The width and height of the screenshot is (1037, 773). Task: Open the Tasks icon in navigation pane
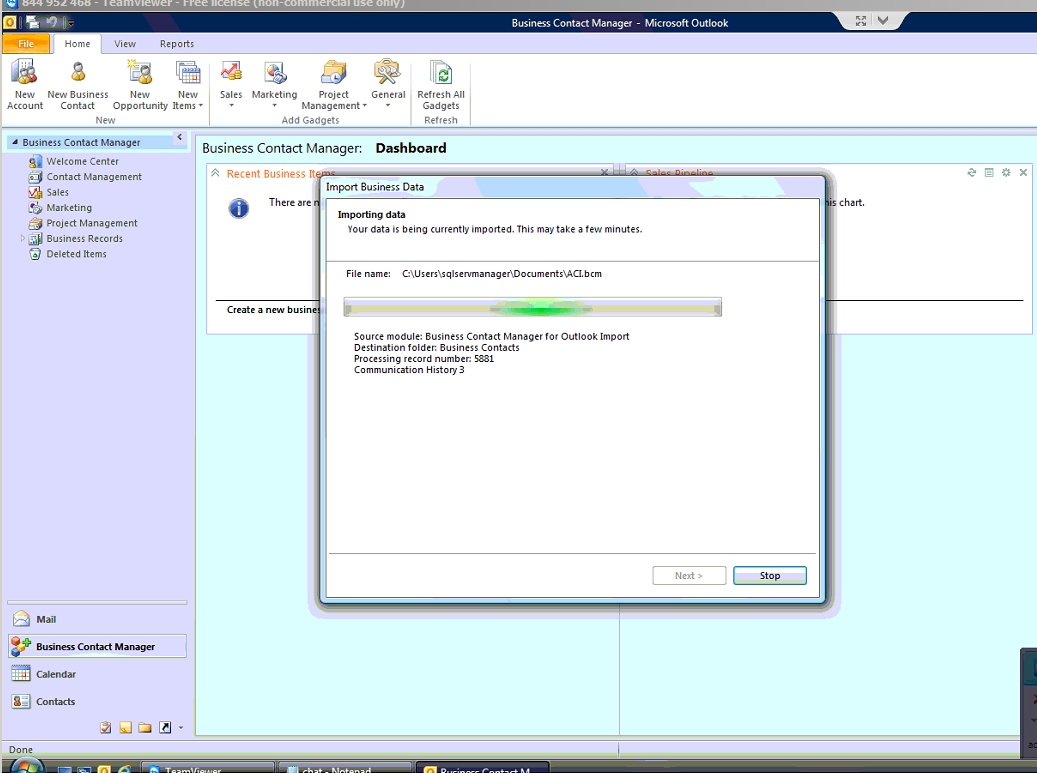106,727
